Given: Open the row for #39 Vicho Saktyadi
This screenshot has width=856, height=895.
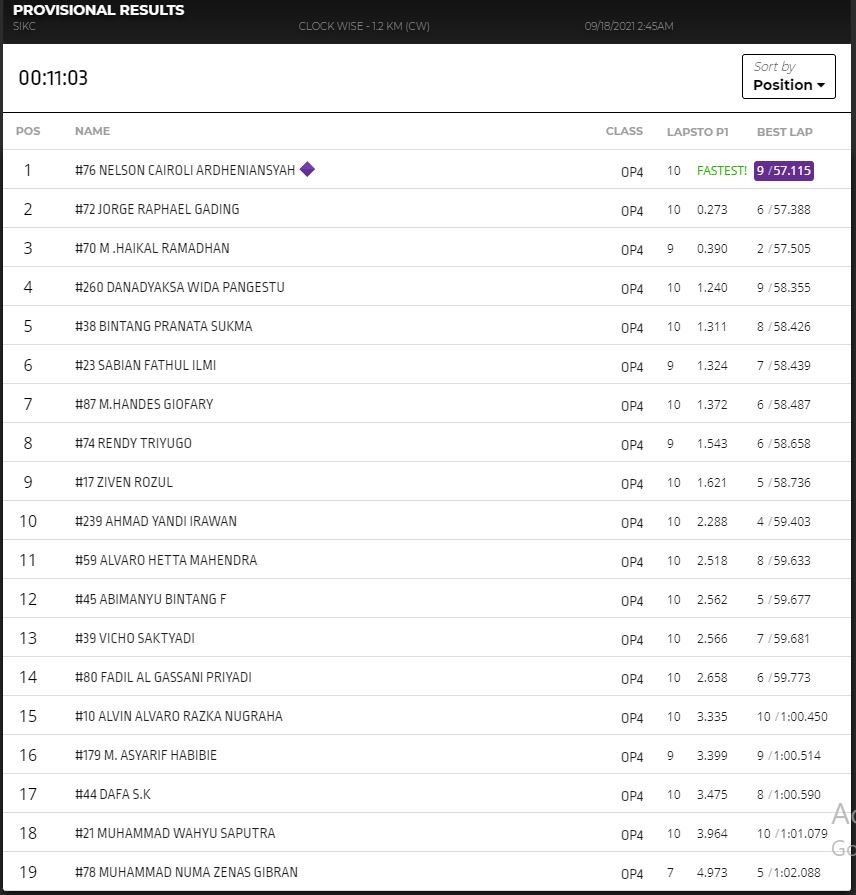Looking at the screenshot, I should coord(135,639).
